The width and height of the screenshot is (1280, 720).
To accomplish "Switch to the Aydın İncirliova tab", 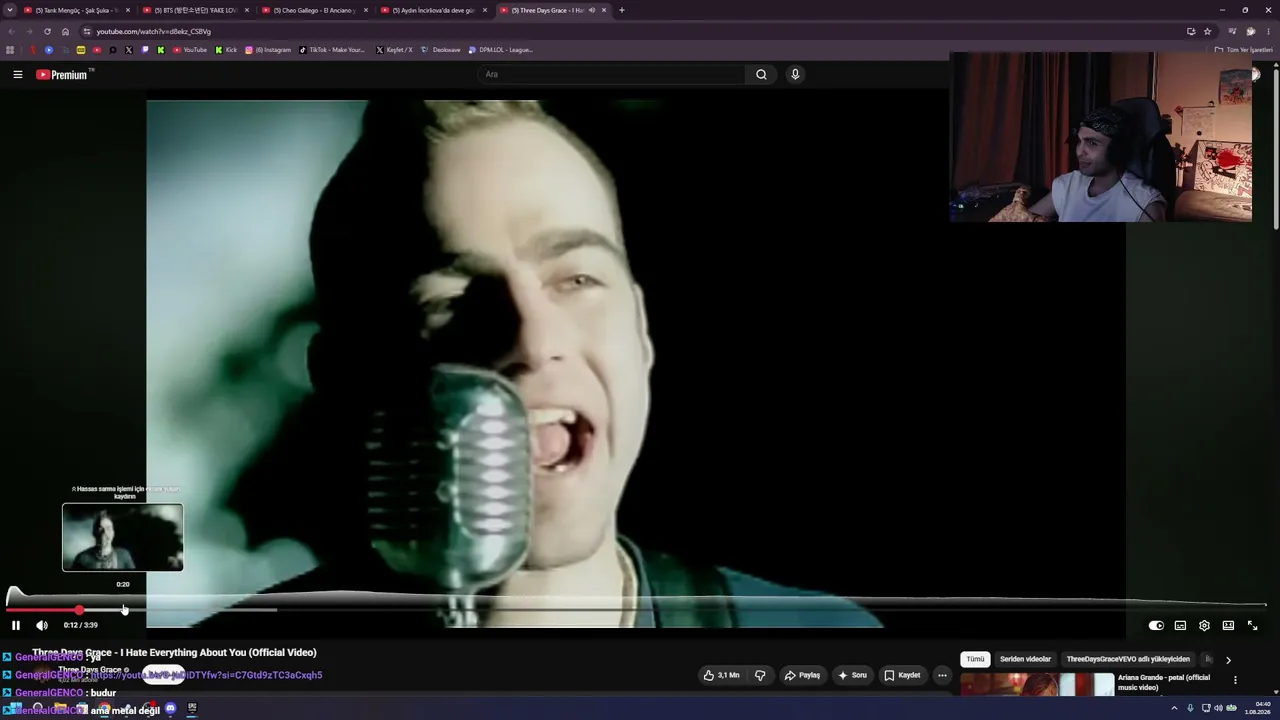I will point(433,10).
